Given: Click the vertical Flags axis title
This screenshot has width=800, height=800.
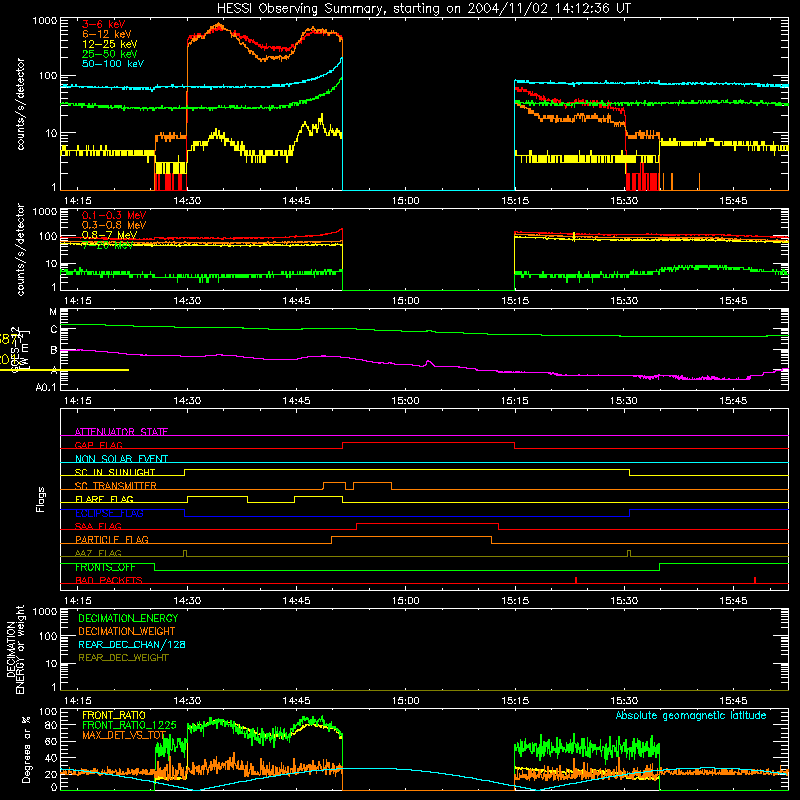Looking at the screenshot, I should (41, 499).
